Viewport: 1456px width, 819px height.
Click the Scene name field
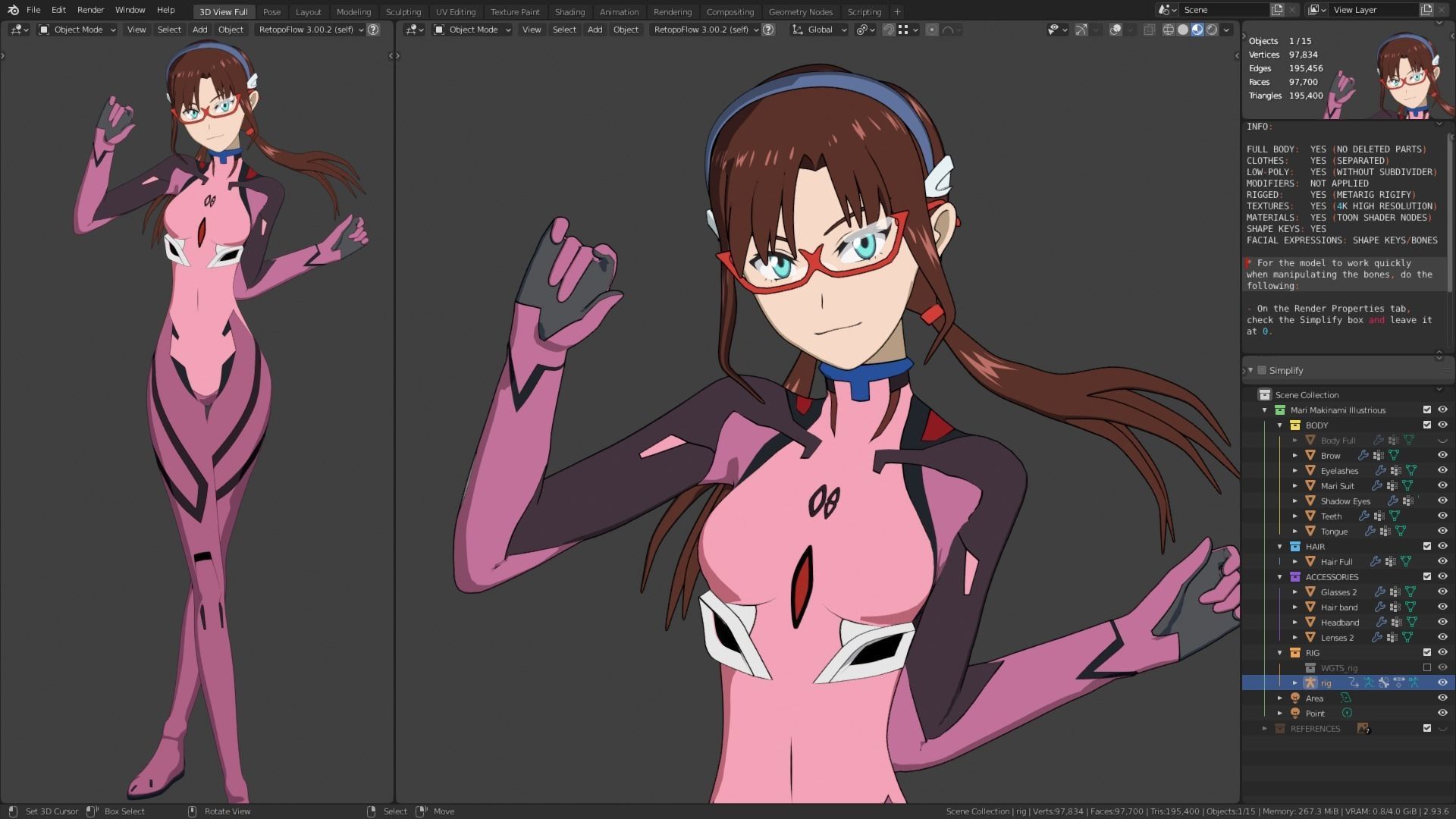1223,10
